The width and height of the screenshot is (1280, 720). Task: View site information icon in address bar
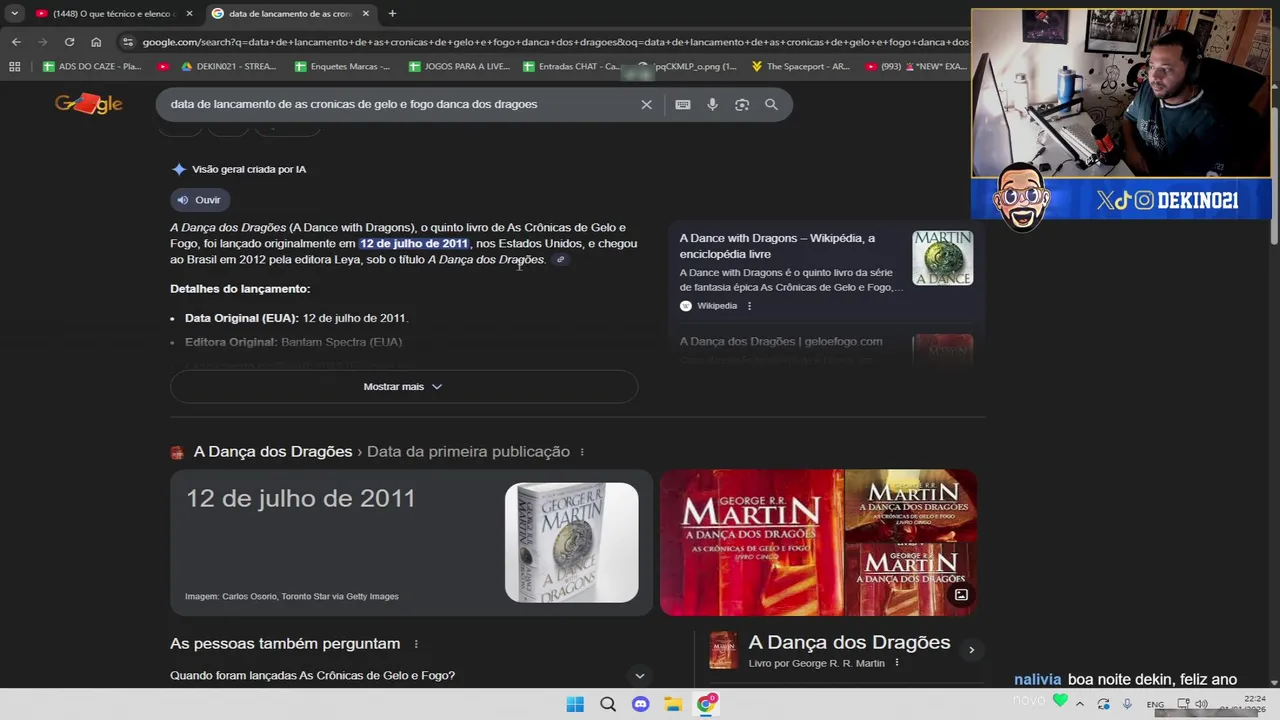tap(128, 42)
